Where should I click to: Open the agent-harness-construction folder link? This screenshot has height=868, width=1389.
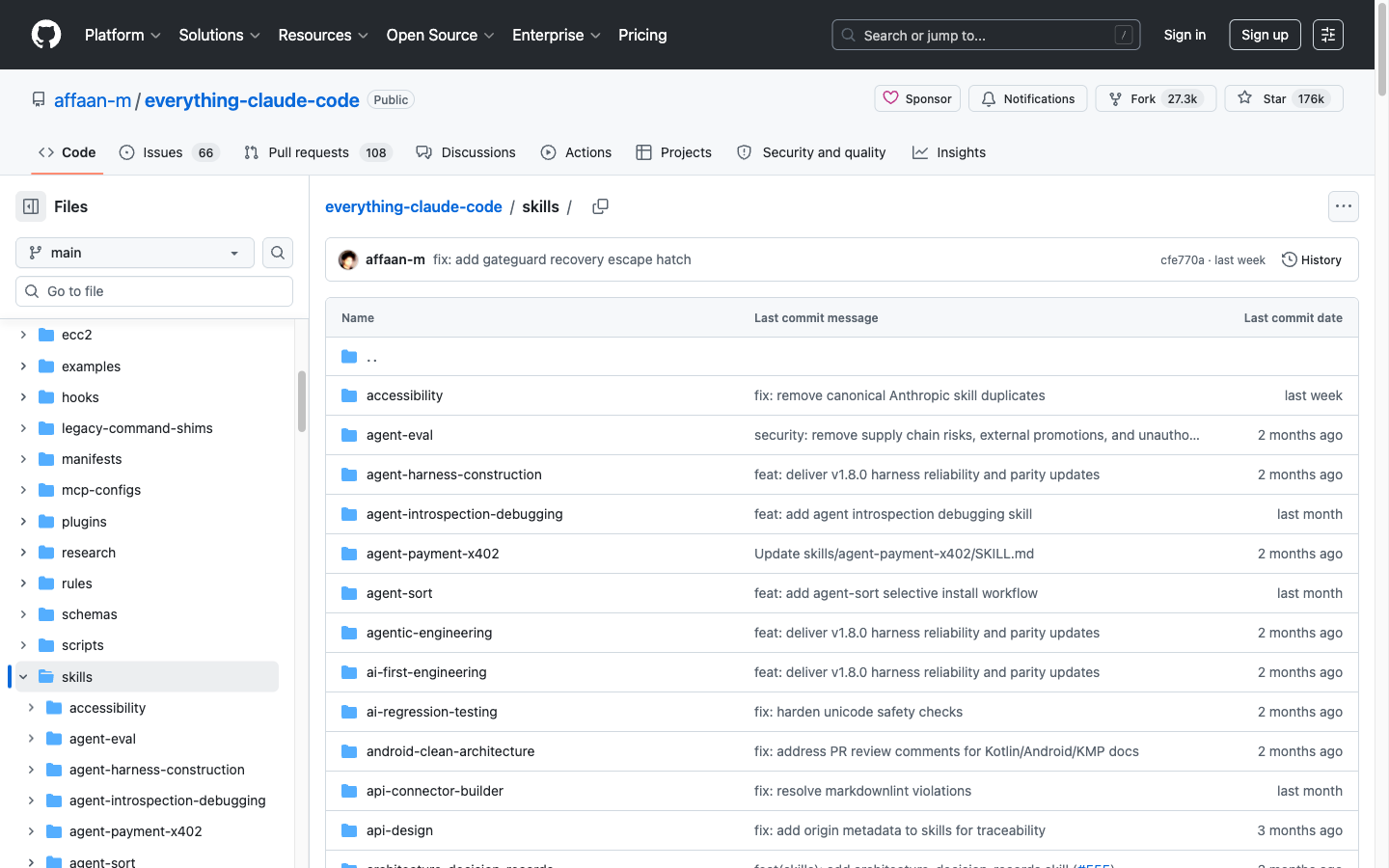[454, 475]
